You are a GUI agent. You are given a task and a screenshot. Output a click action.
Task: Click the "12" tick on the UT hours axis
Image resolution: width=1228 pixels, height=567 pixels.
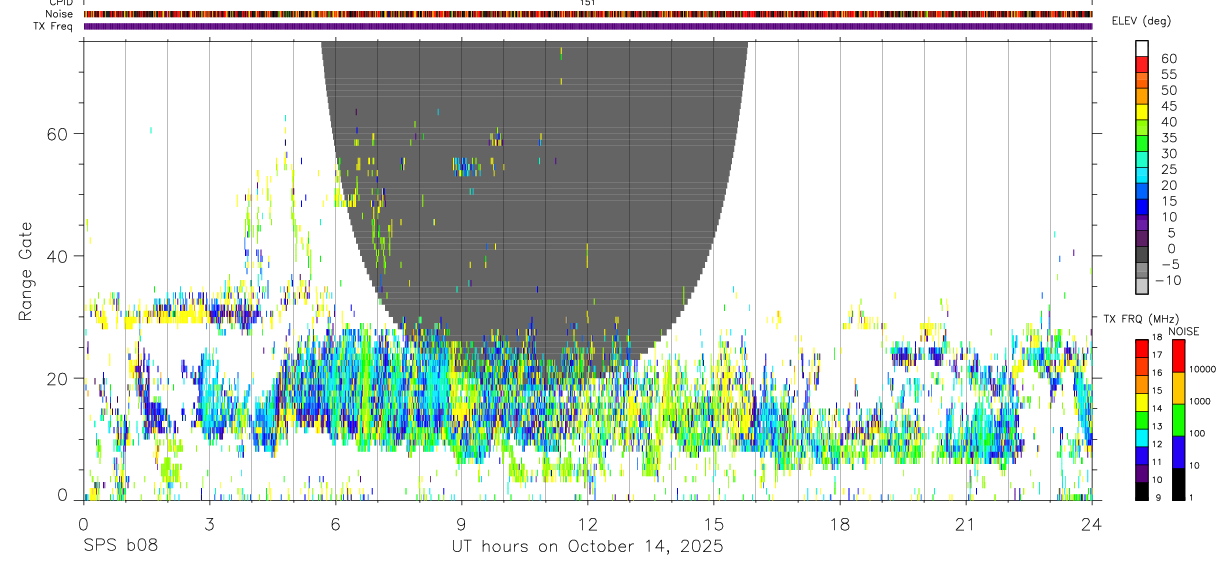(587, 524)
